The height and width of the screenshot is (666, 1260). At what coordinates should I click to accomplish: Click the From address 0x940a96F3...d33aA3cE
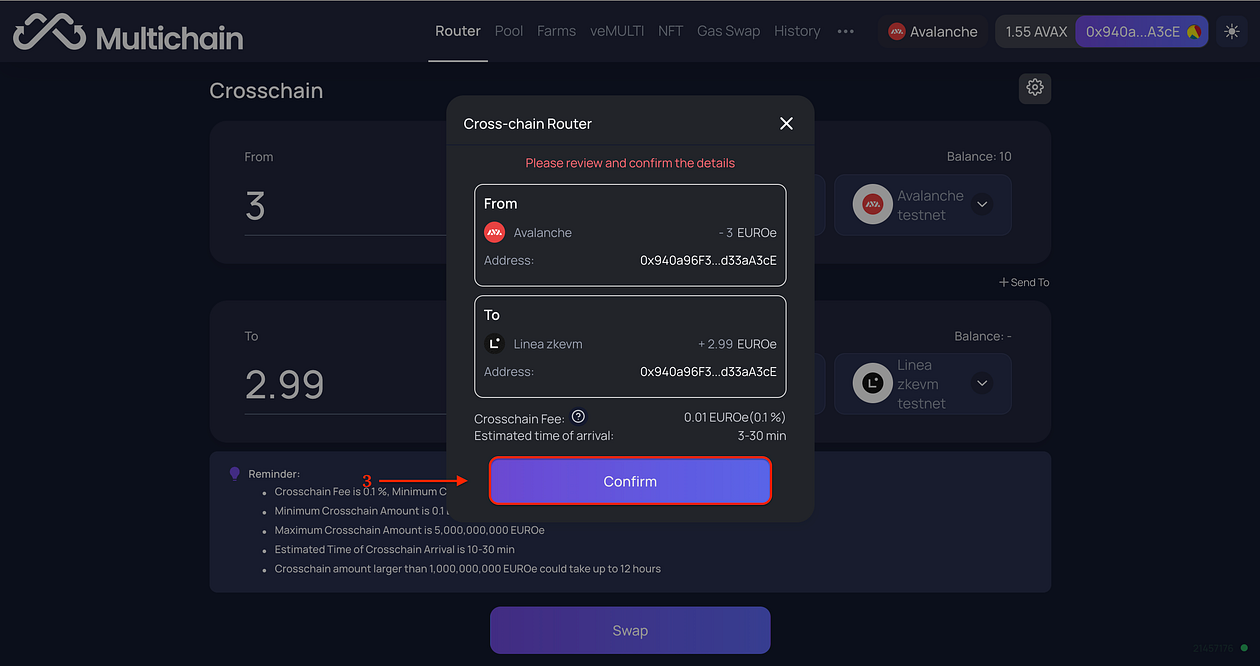point(708,261)
